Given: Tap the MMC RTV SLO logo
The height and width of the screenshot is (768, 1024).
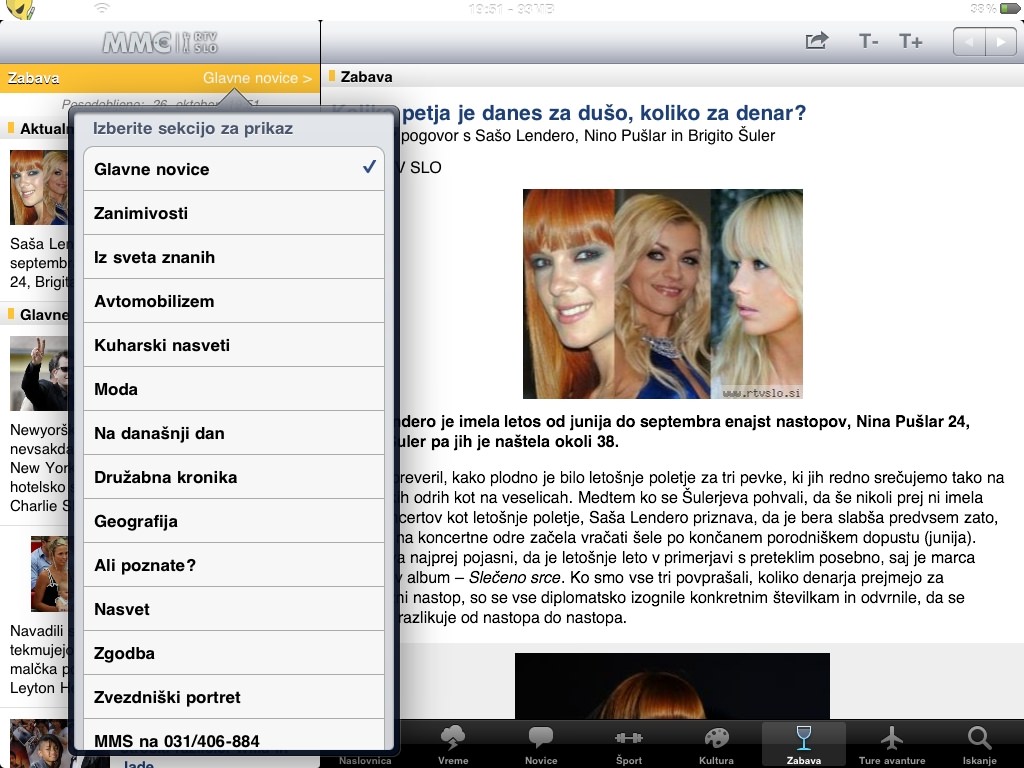Looking at the screenshot, I should 160,42.
